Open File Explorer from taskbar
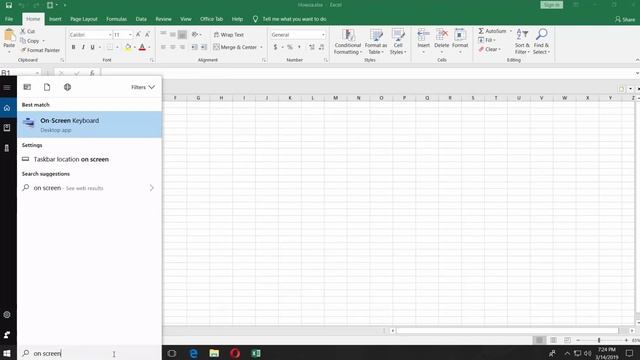Image resolution: width=640 pixels, height=360 pixels. [214, 353]
